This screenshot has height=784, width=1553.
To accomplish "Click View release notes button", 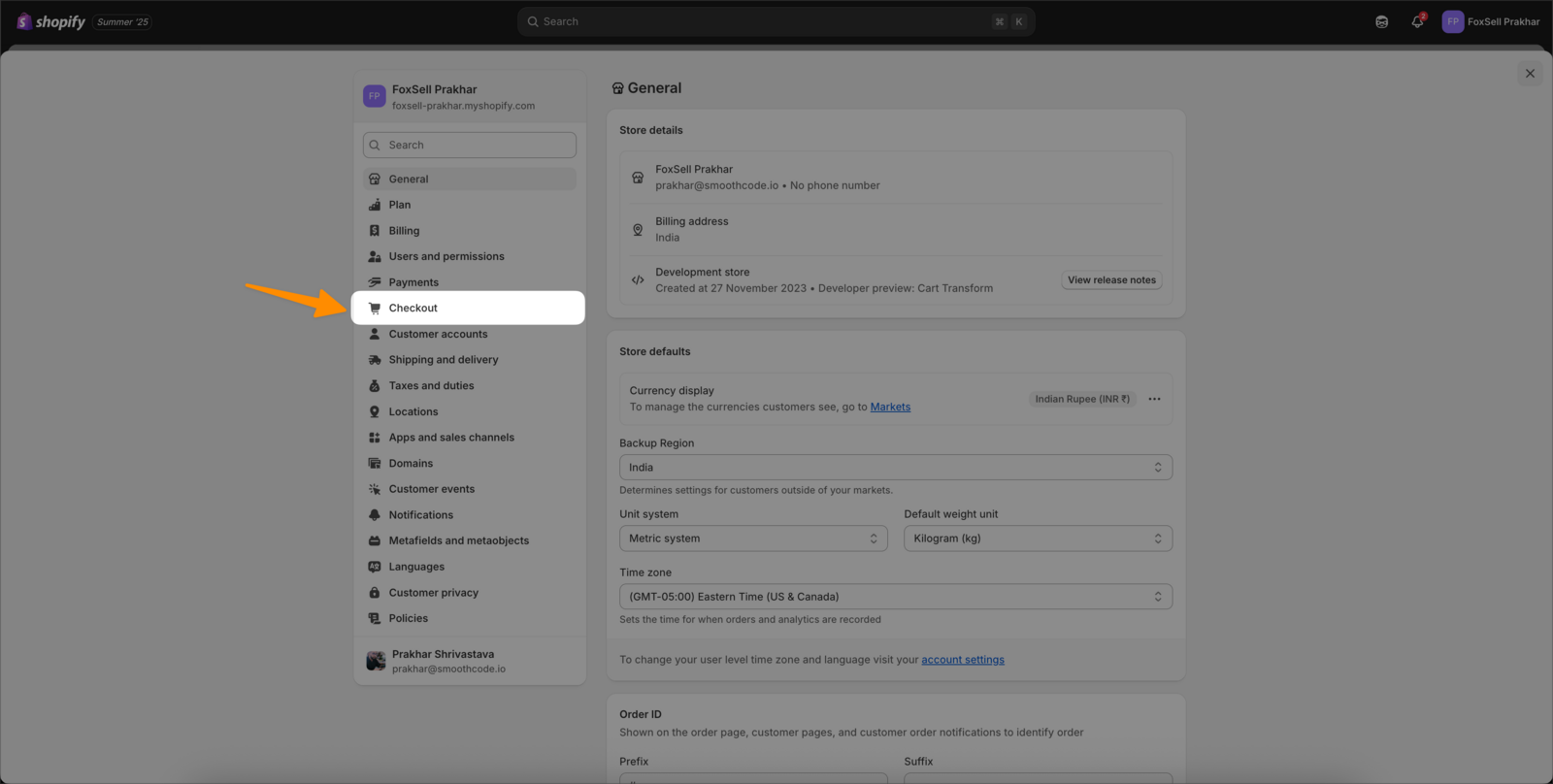I will [x=1111, y=280].
